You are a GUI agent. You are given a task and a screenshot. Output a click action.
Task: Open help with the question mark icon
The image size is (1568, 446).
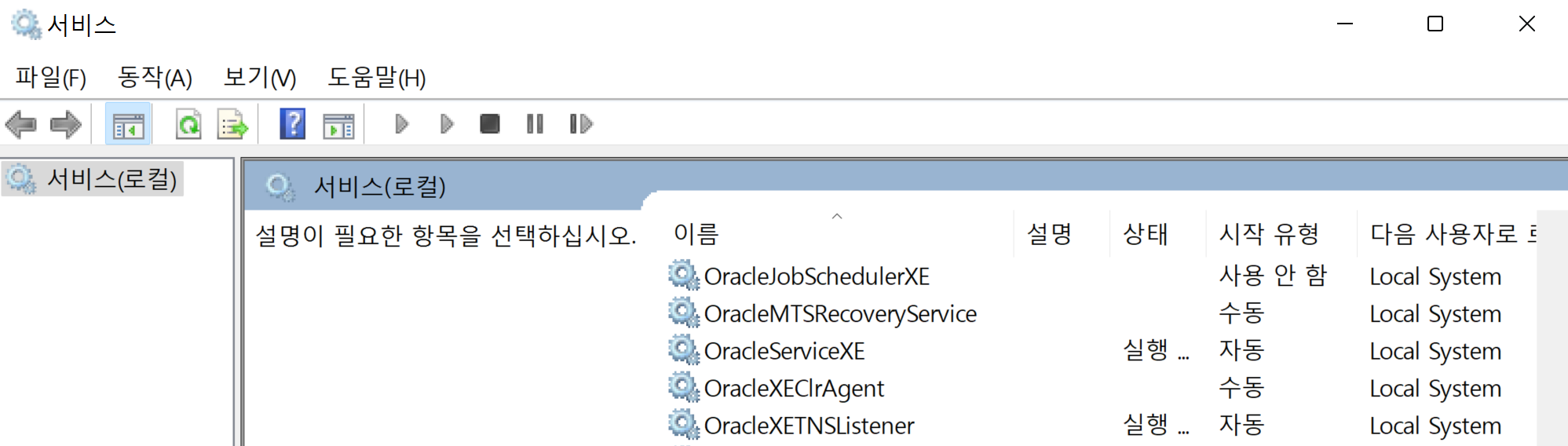(292, 124)
